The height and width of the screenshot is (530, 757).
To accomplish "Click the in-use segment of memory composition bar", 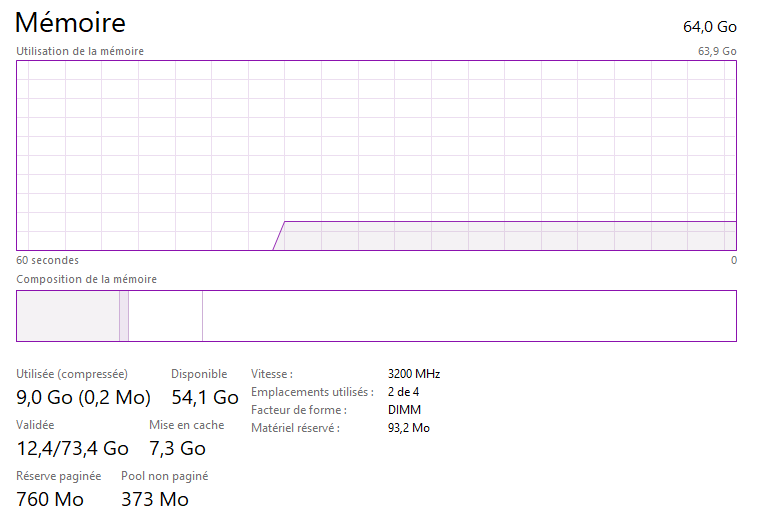I will [x=68, y=316].
